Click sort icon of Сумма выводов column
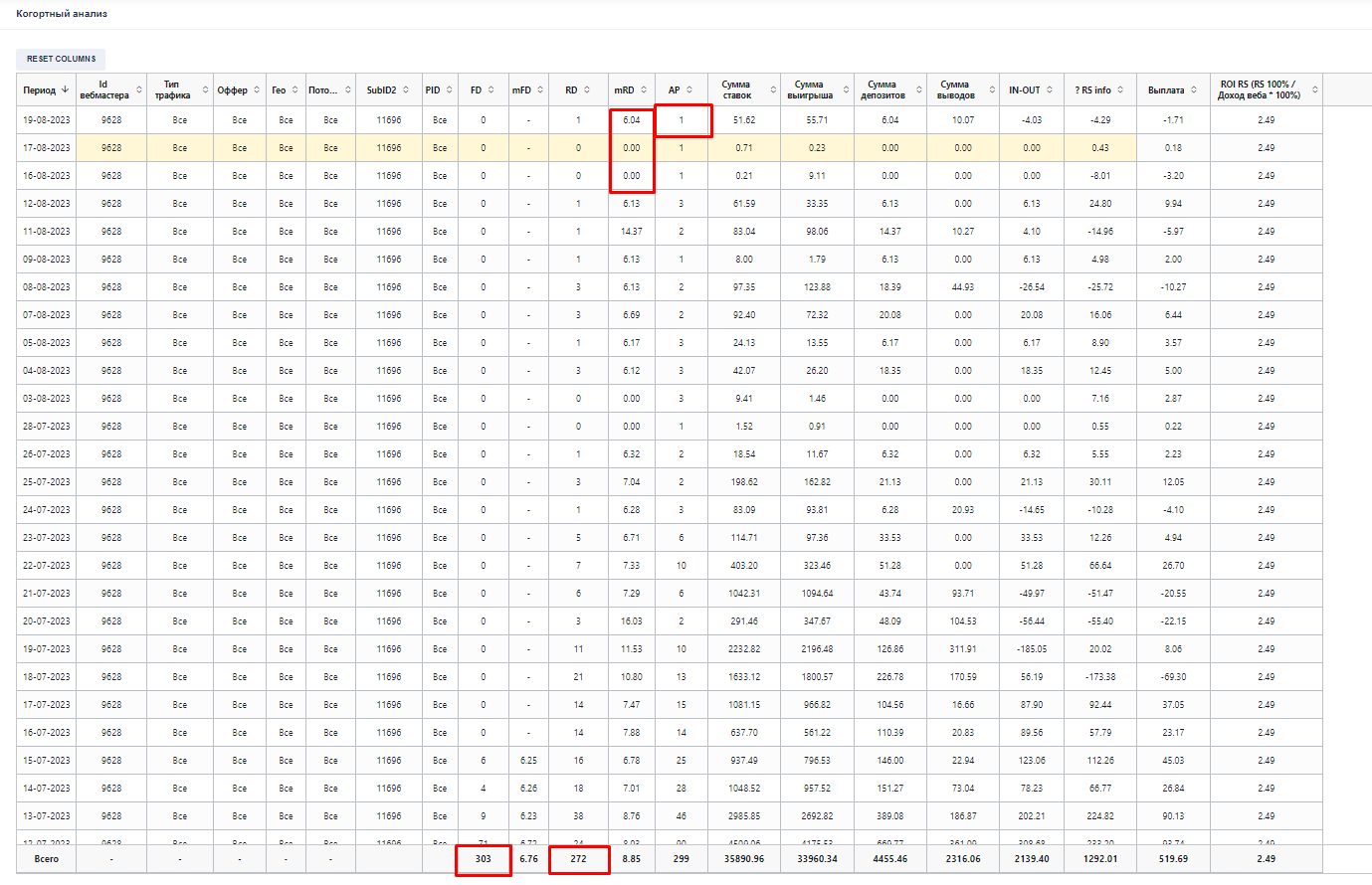 click(x=992, y=89)
